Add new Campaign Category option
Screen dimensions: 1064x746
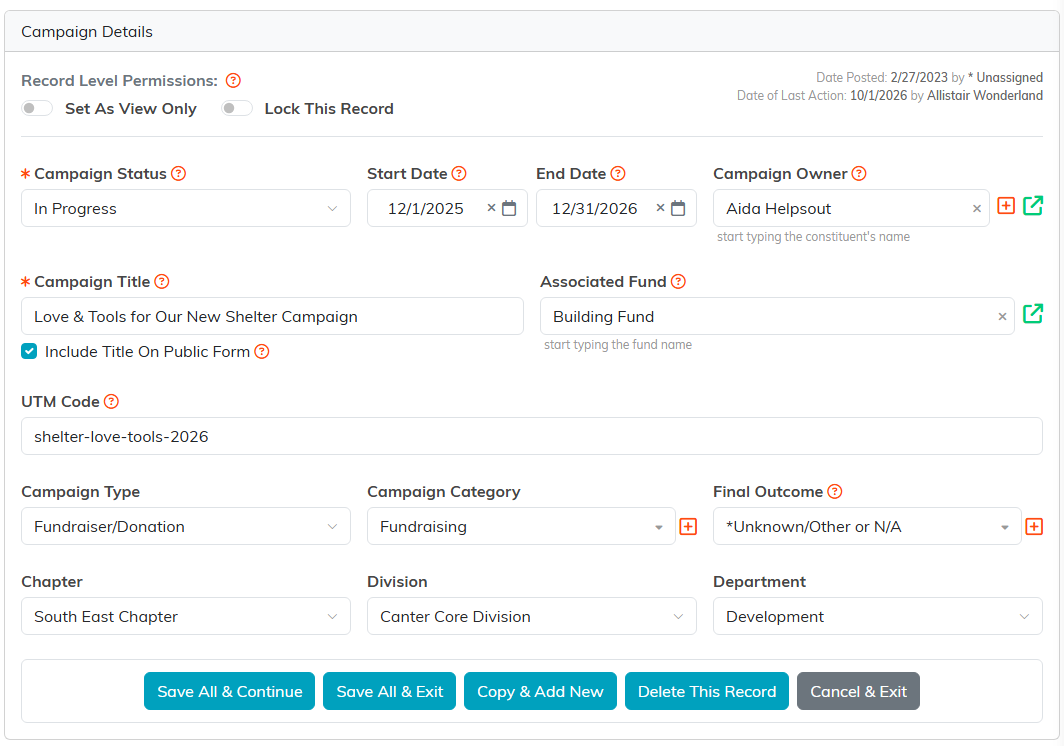[x=688, y=527]
